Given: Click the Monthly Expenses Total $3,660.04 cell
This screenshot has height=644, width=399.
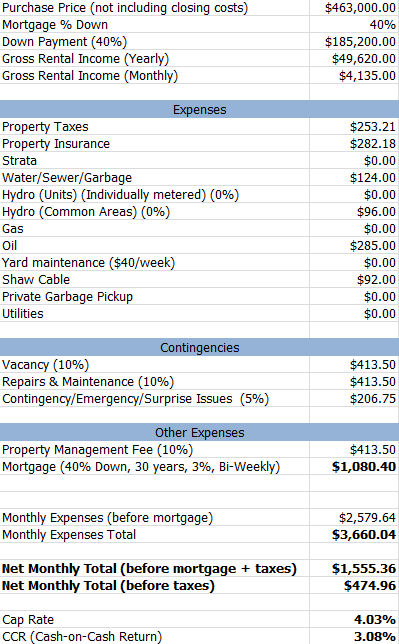Looking at the screenshot, I should 354,534.
